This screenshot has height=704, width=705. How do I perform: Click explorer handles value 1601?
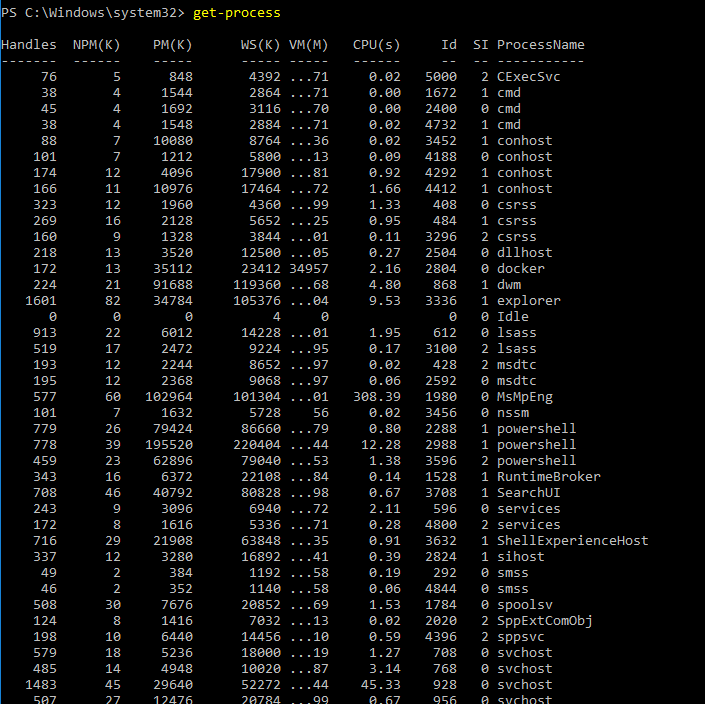tap(41, 301)
